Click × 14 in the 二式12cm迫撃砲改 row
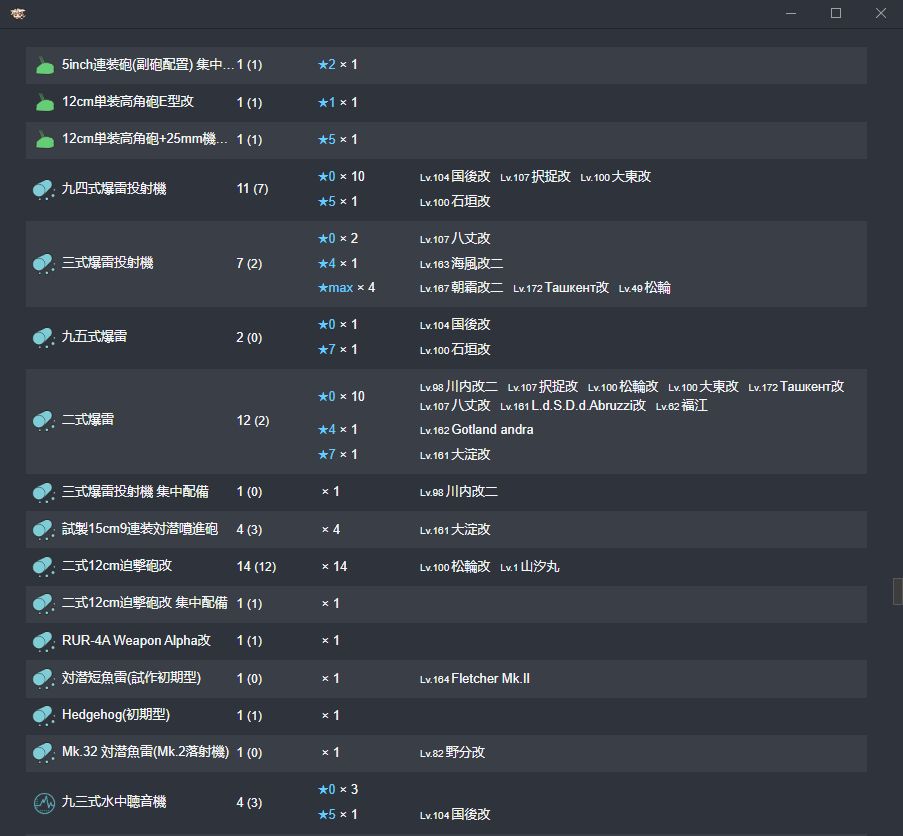This screenshot has height=836, width=903. click(x=335, y=567)
